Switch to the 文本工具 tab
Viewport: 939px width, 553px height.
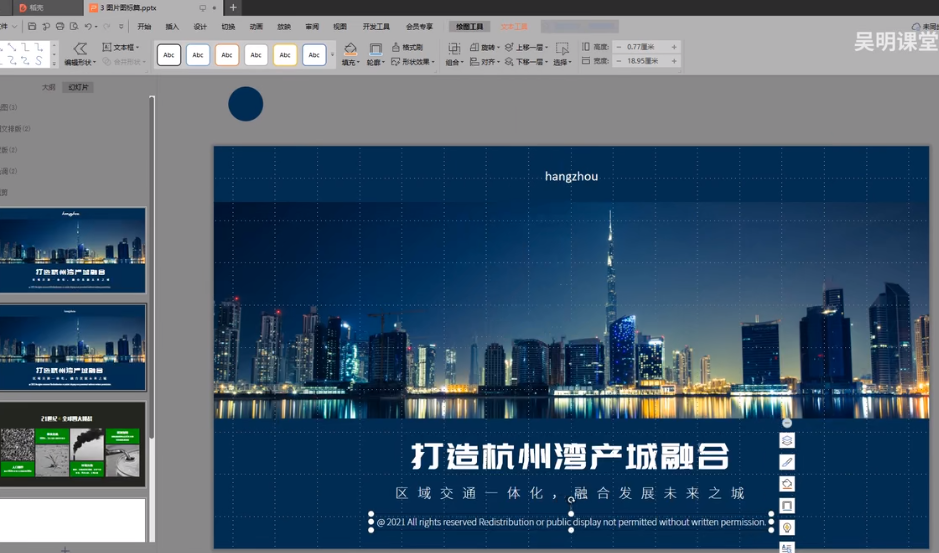coord(514,26)
